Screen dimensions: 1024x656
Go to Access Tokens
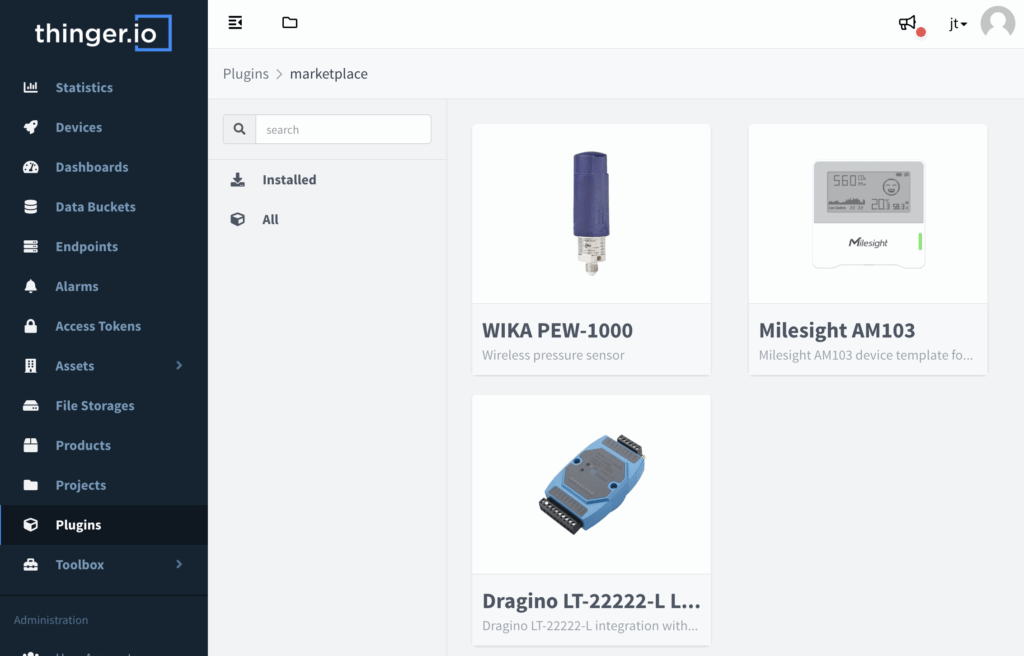(98, 326)
